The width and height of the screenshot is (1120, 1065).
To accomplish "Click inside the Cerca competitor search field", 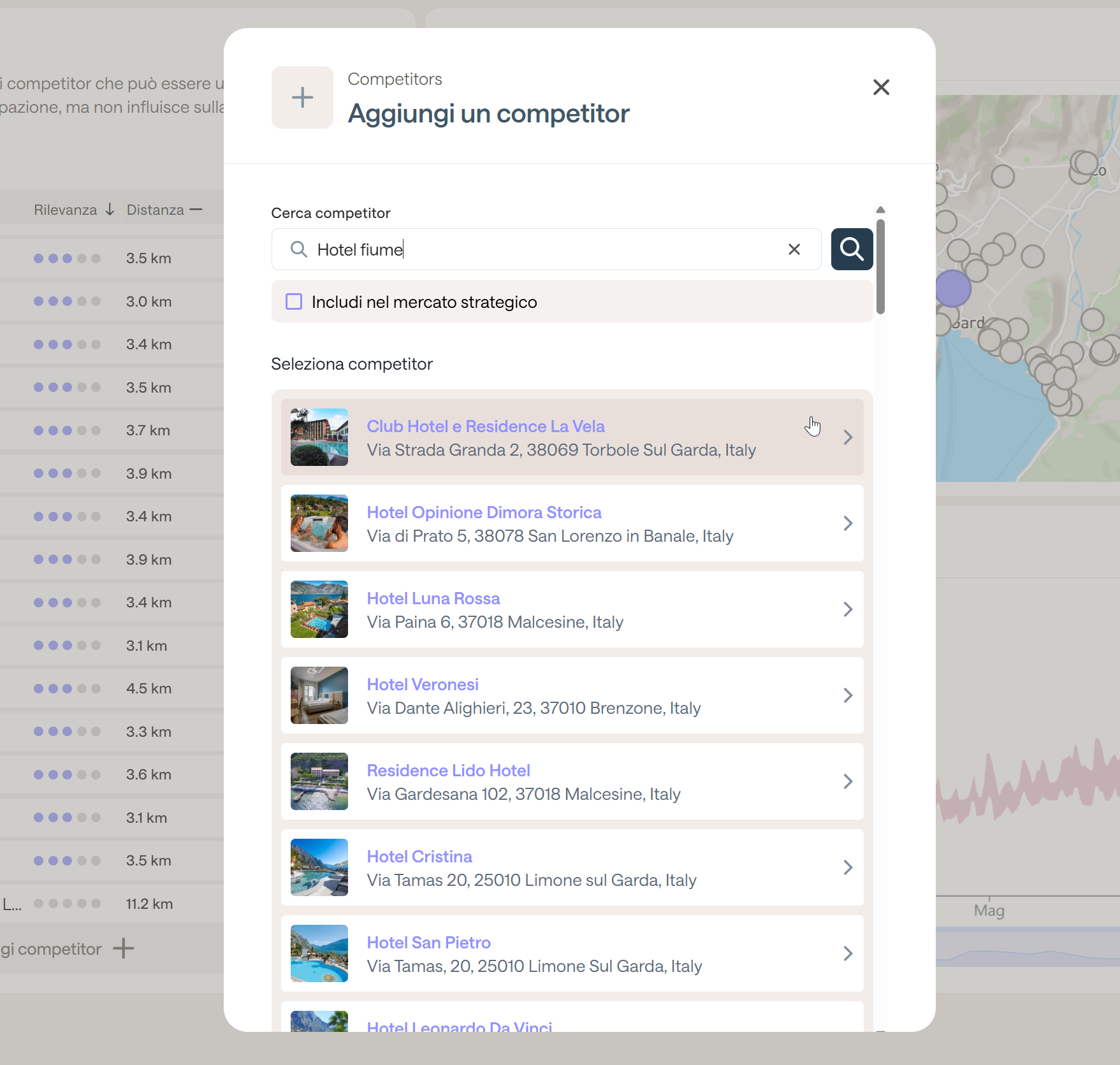I will pyautogui.click(x=542, y=249).
